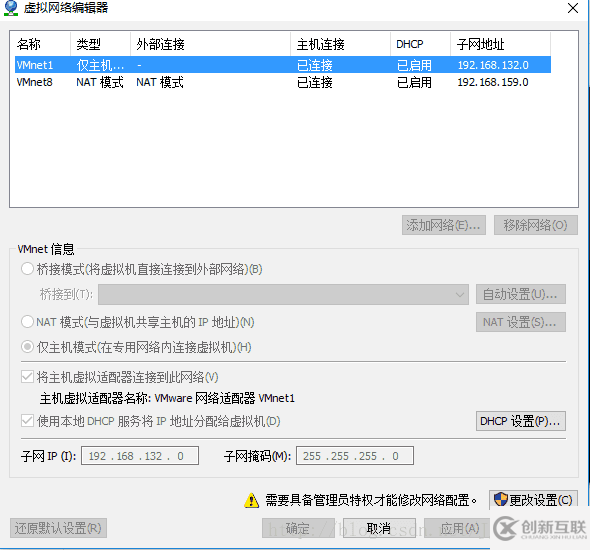Click the 子网 IP input field

[140, 456]
